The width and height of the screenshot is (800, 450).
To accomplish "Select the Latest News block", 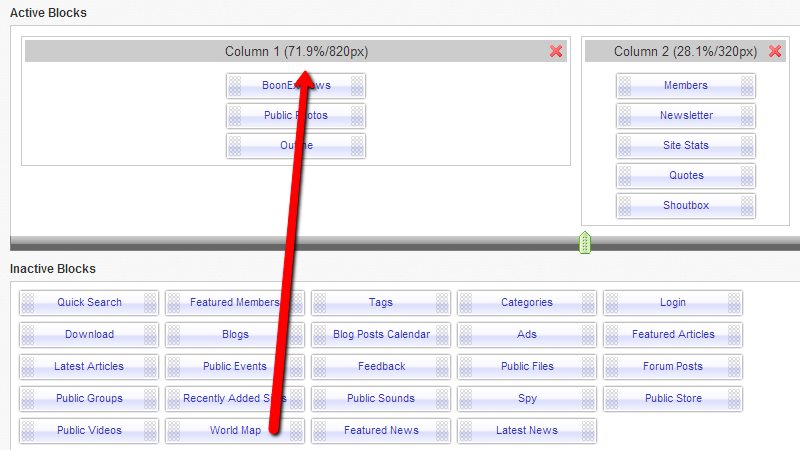I will click(x=527, y=431).
